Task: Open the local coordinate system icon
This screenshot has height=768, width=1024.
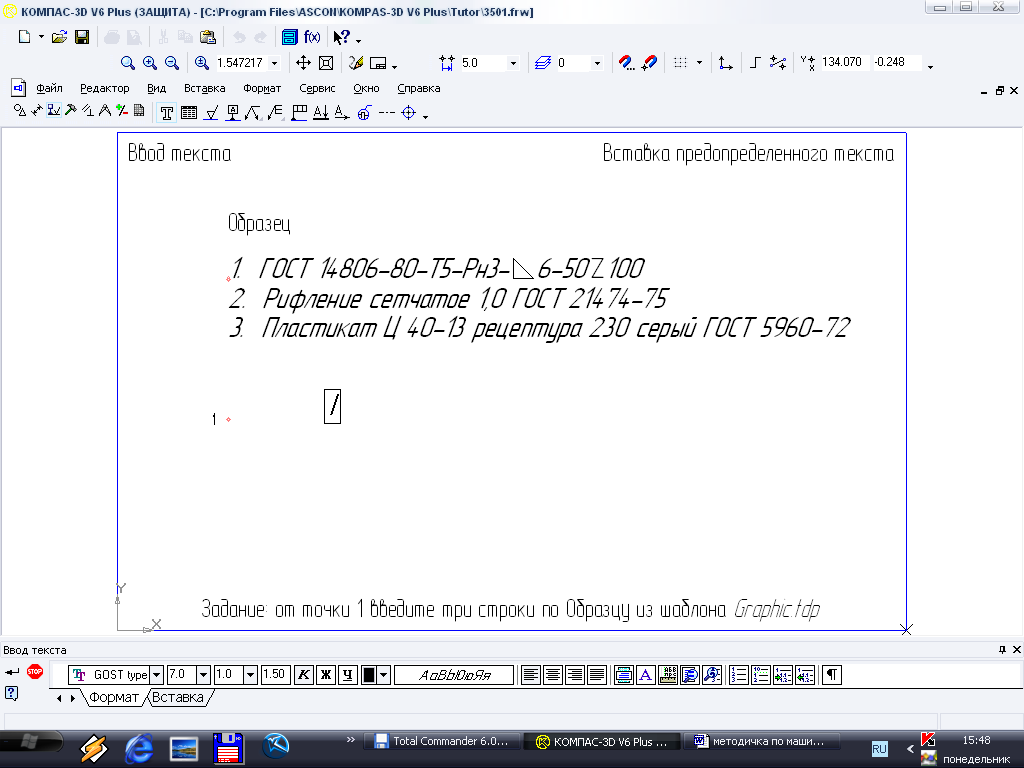Action: [x=725, y=63]
